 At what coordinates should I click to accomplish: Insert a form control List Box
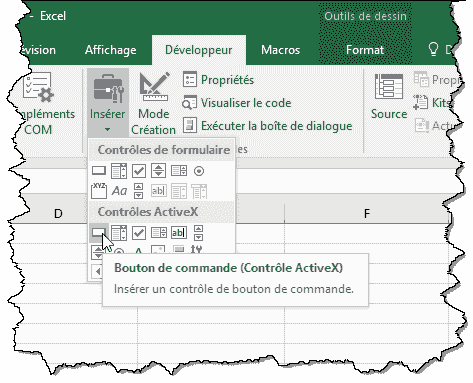tap(179, 171)
